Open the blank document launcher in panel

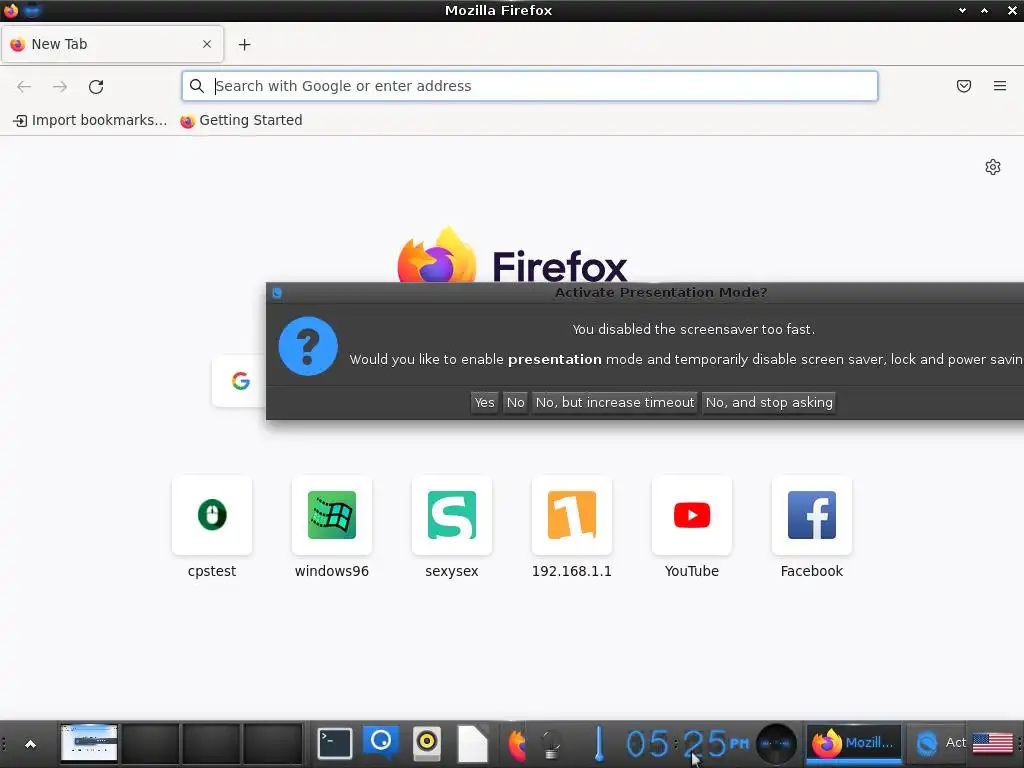tap(472, 743)
